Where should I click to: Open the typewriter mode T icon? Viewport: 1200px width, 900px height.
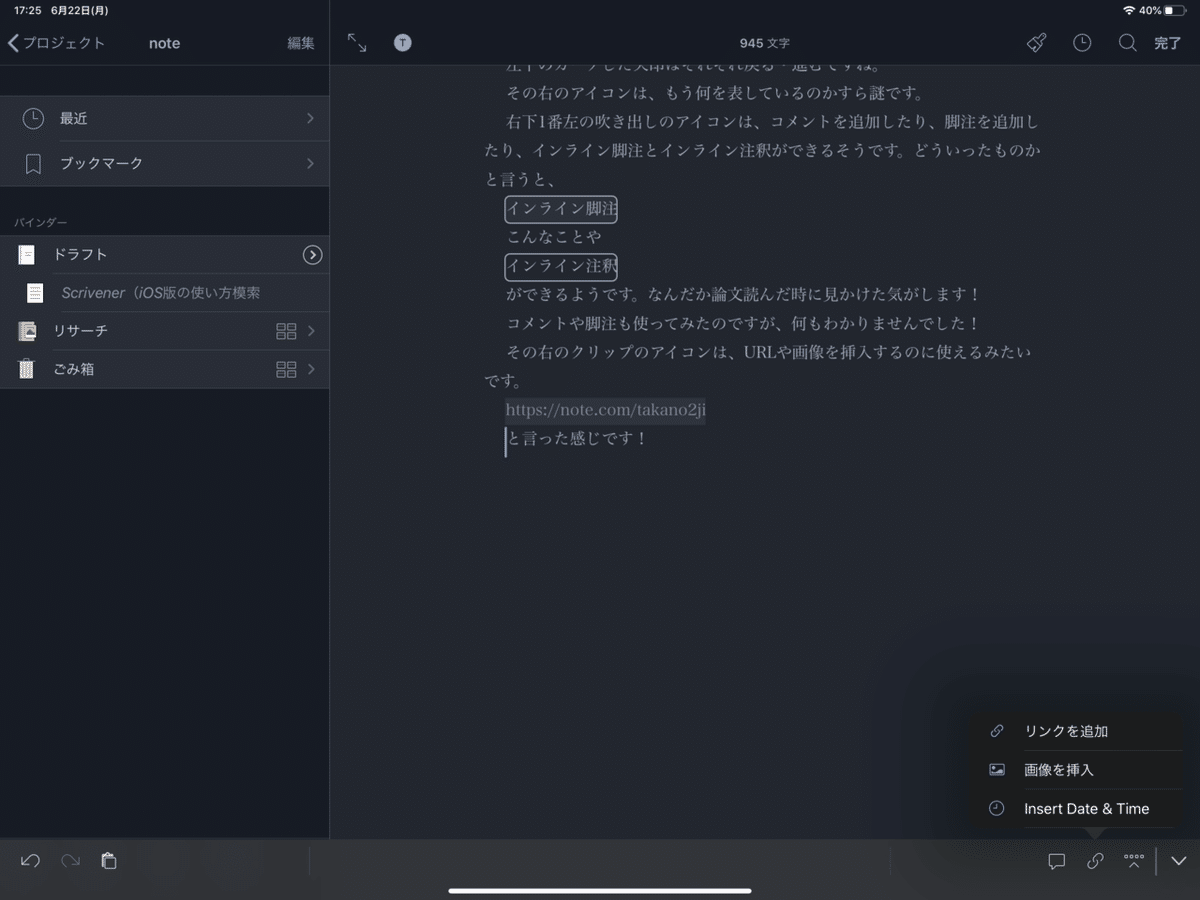[x=402, y=42]
